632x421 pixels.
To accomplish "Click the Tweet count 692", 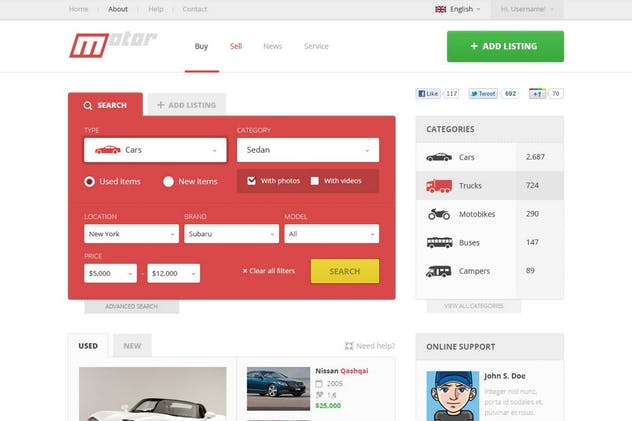I will point(510,94).
